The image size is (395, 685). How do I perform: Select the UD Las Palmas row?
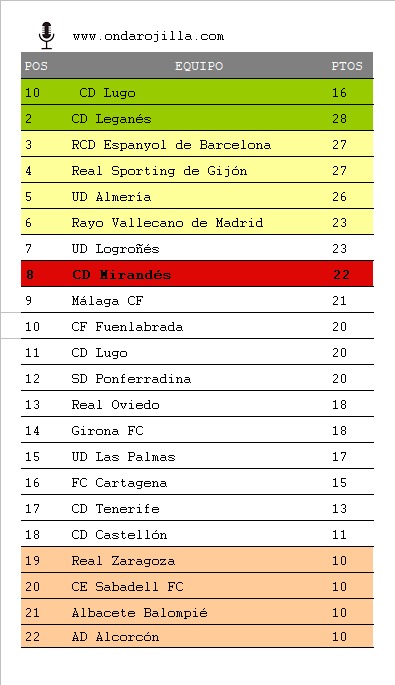coord(197,457)
